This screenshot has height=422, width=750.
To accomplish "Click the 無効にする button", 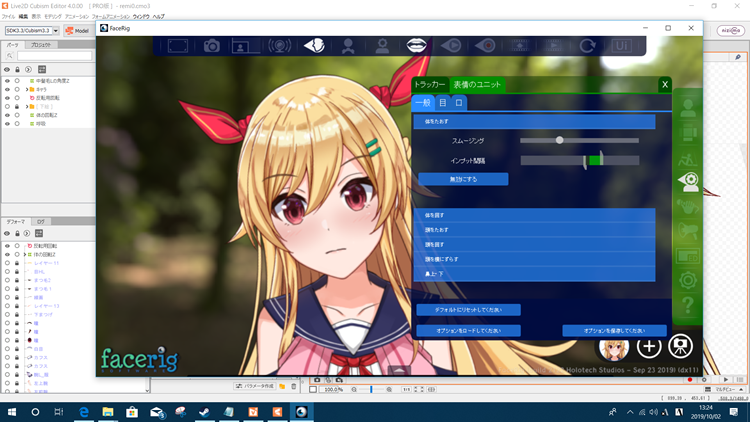I will pos(463,179).
